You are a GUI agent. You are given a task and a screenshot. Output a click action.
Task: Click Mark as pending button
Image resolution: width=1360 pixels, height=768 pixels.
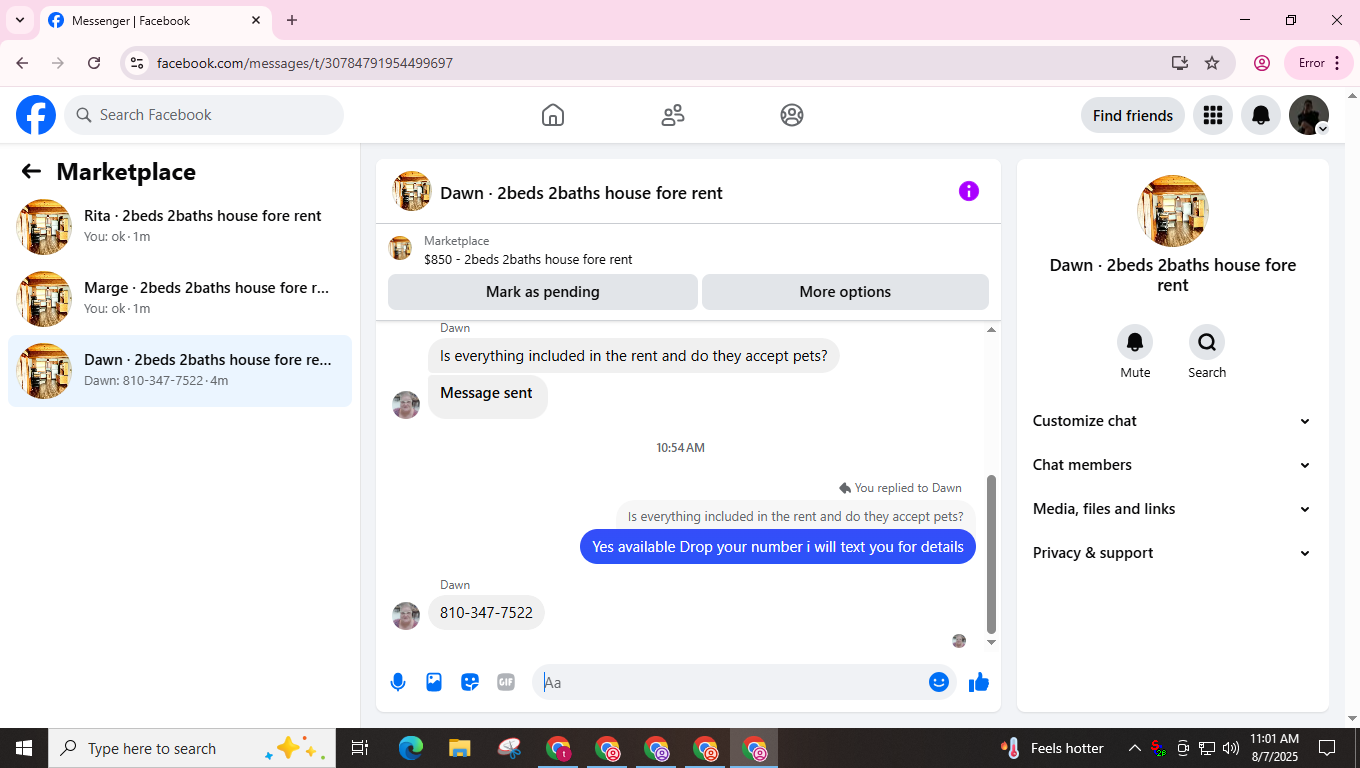click(x=543, y=292)
